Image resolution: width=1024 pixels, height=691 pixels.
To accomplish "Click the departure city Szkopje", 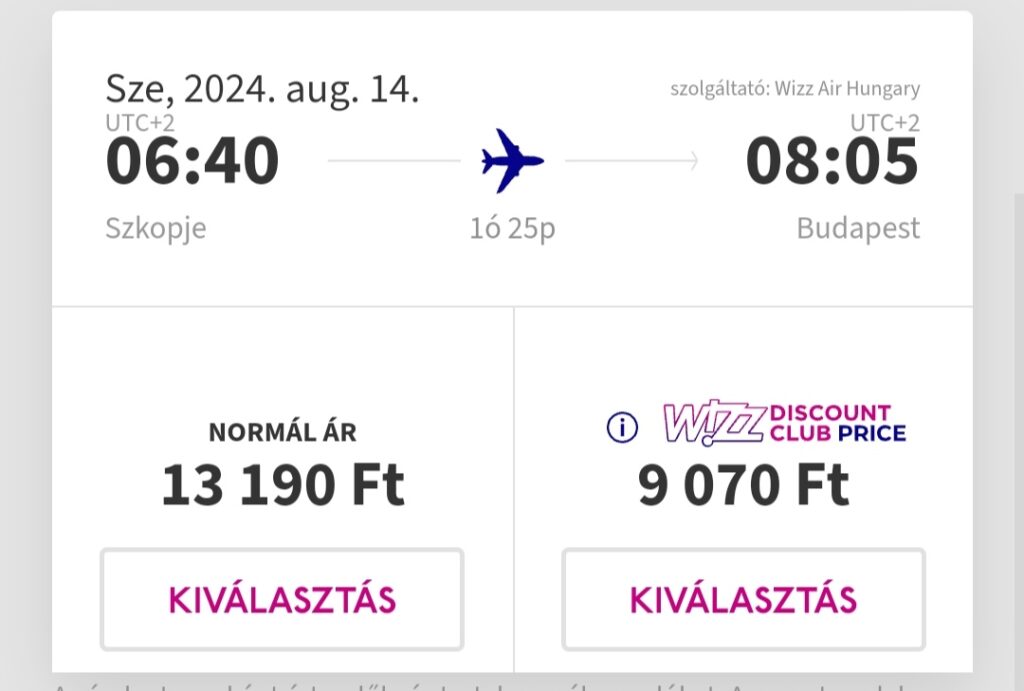I will pyautogui.click(x=155, y=229).
